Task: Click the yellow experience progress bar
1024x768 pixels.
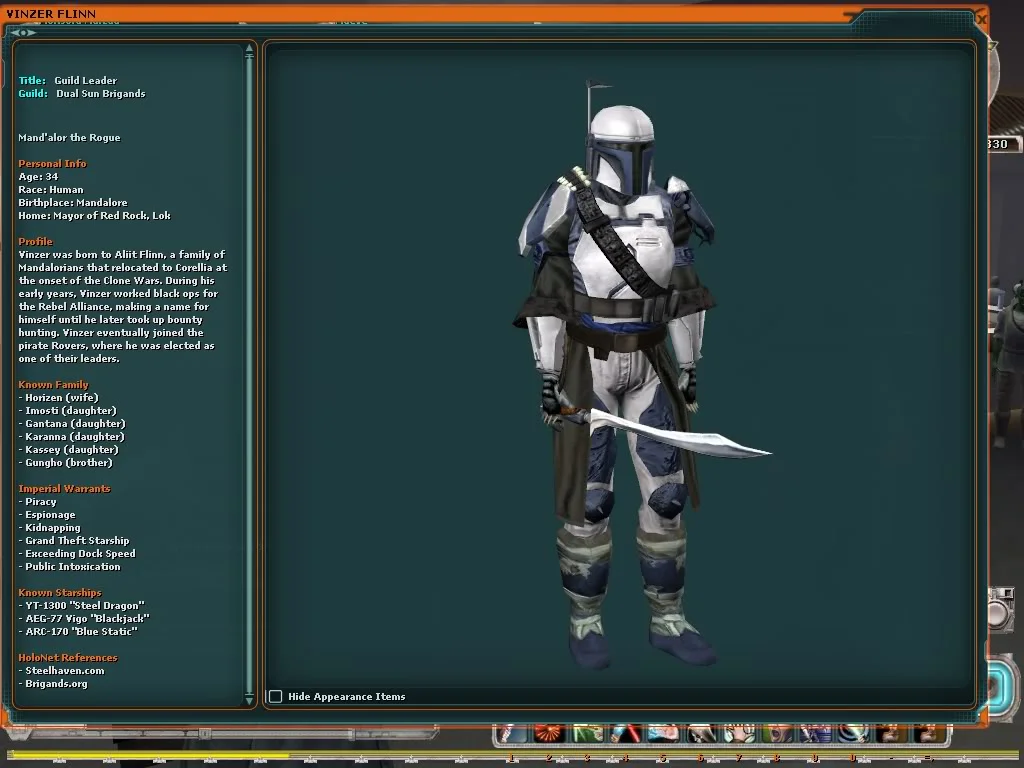Action: [x=149, y=756]
